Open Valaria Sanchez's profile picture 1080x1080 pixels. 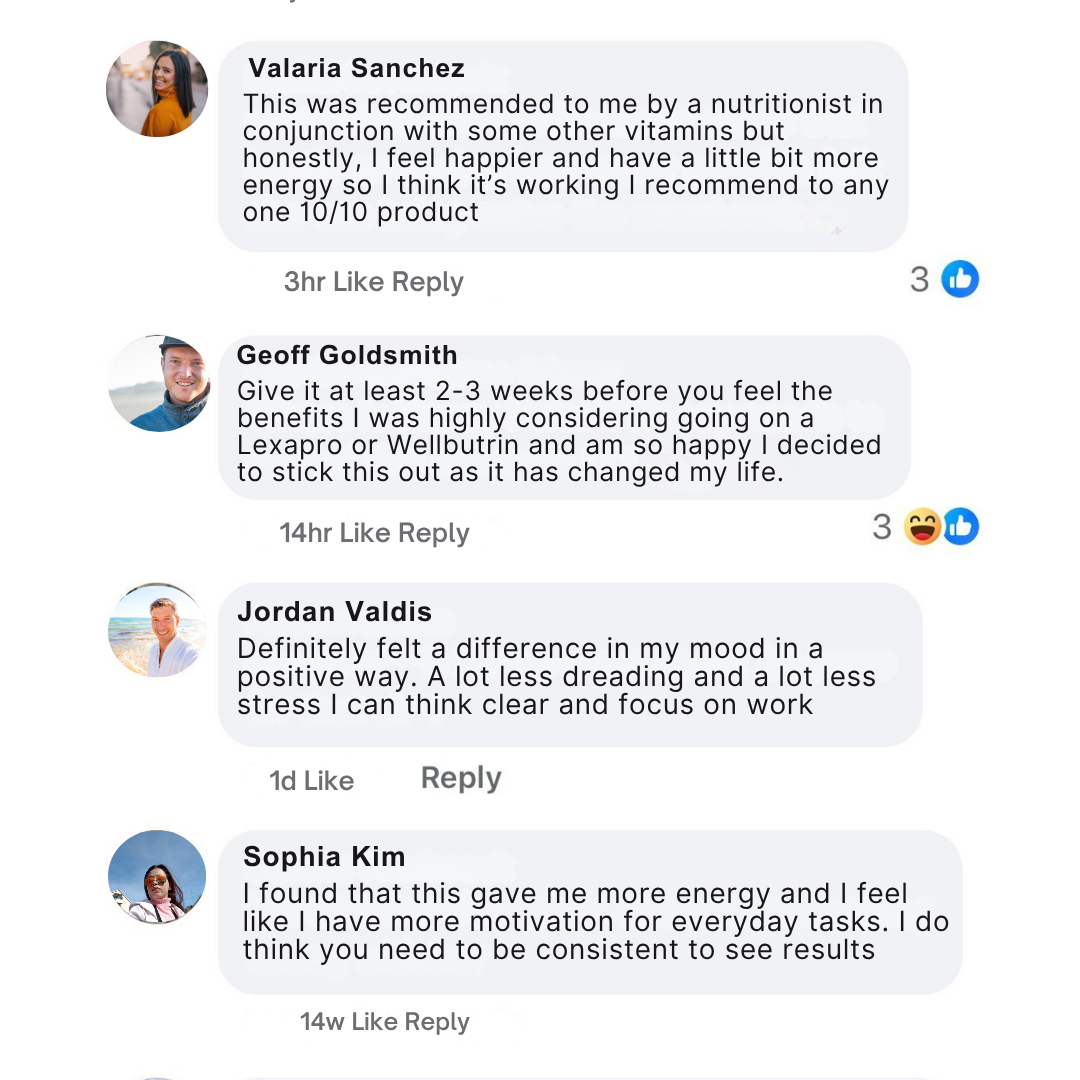click(157, 89)
